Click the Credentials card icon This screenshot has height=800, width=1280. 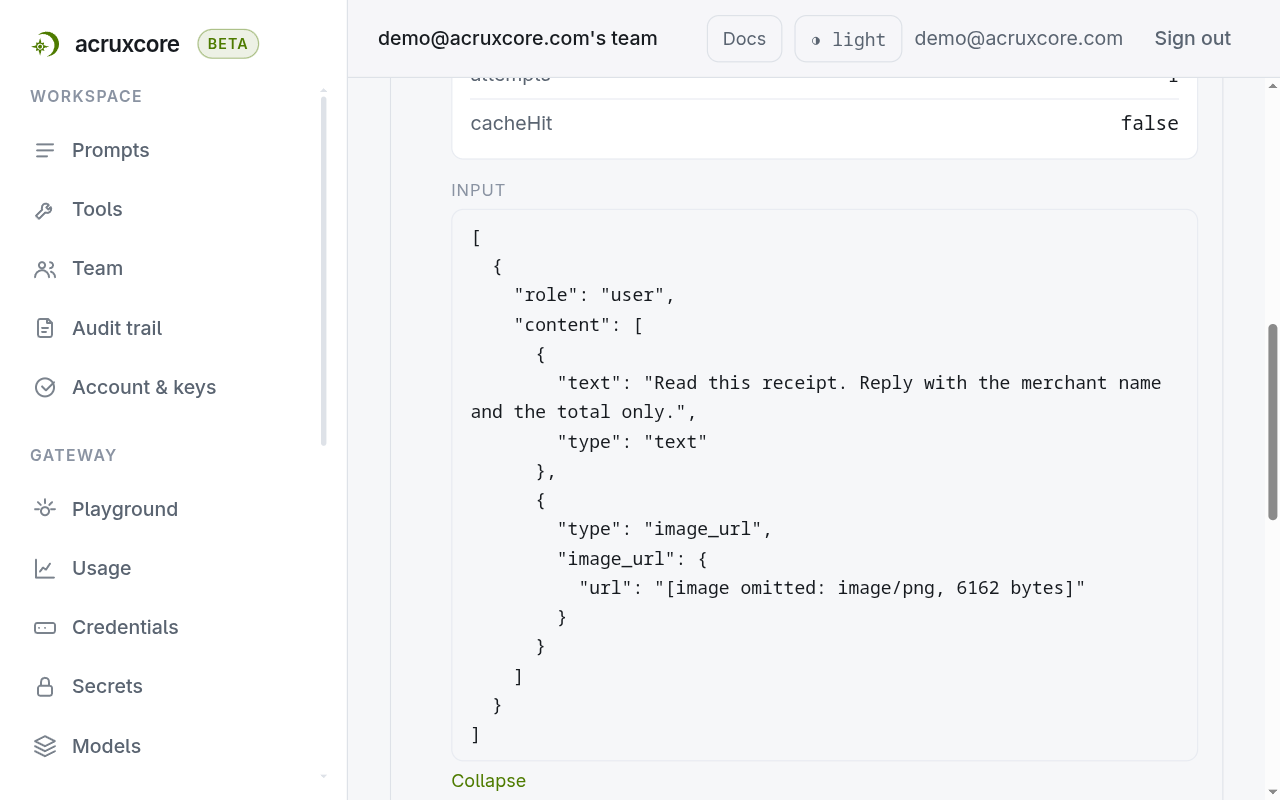(x=45, y=627)
